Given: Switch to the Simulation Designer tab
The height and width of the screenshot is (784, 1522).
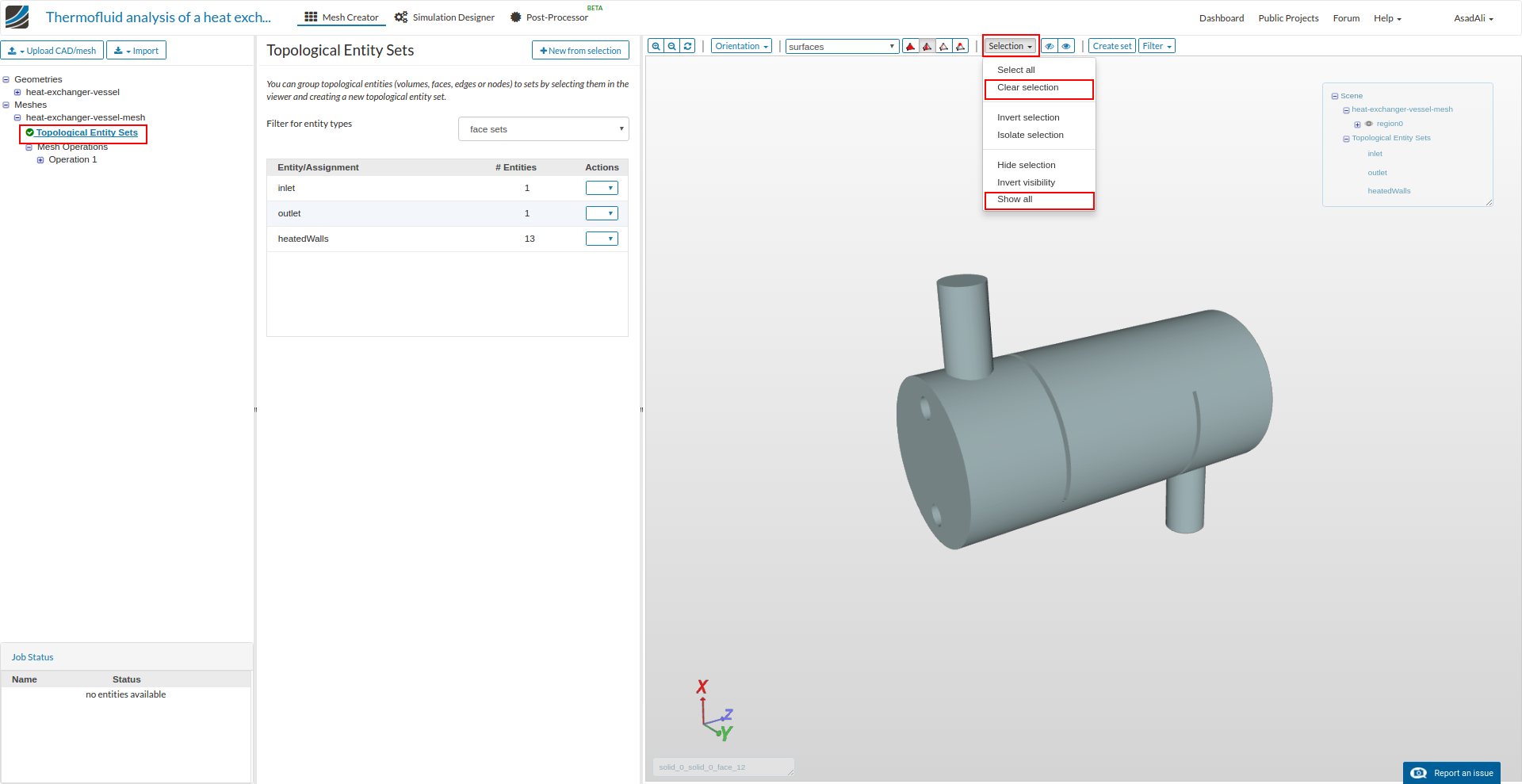Looking at the screenshot, I should [445, 17].
